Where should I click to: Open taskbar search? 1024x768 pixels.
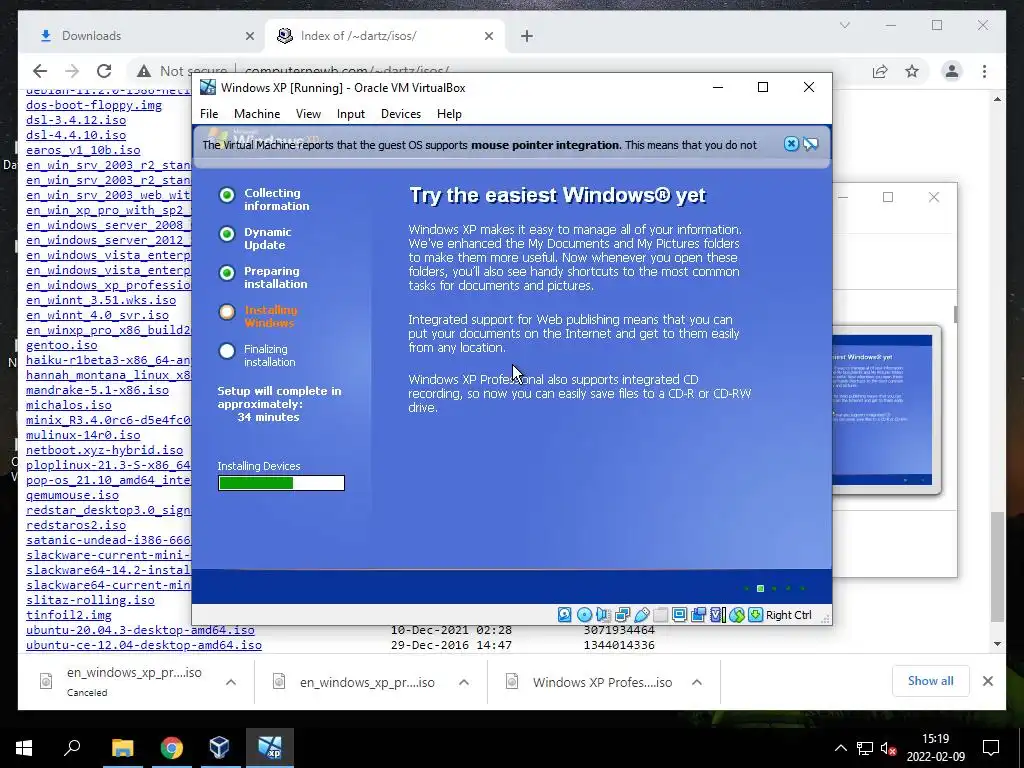click(72, 748)
